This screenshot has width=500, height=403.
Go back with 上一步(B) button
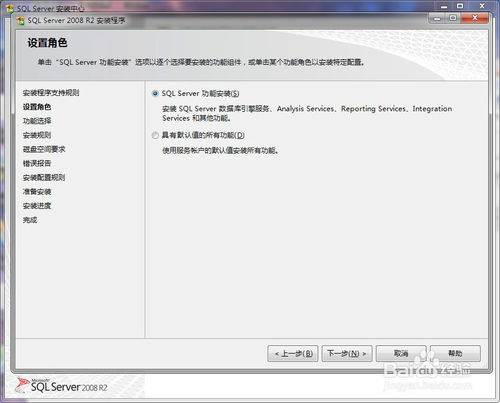[x=293, y=353]
